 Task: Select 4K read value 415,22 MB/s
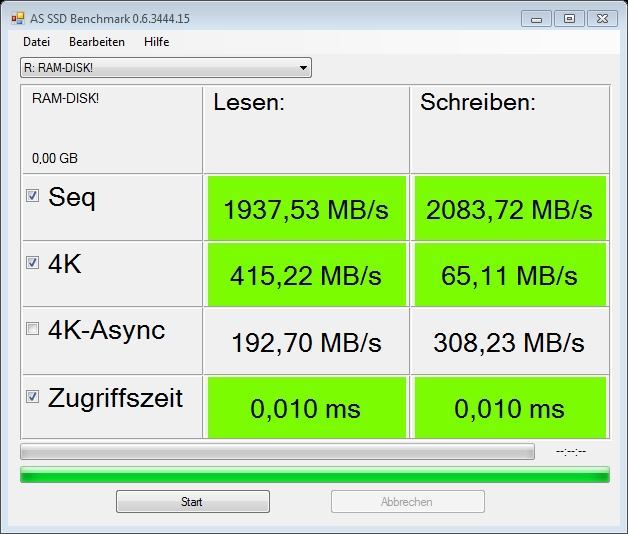(x=306, y=276)
